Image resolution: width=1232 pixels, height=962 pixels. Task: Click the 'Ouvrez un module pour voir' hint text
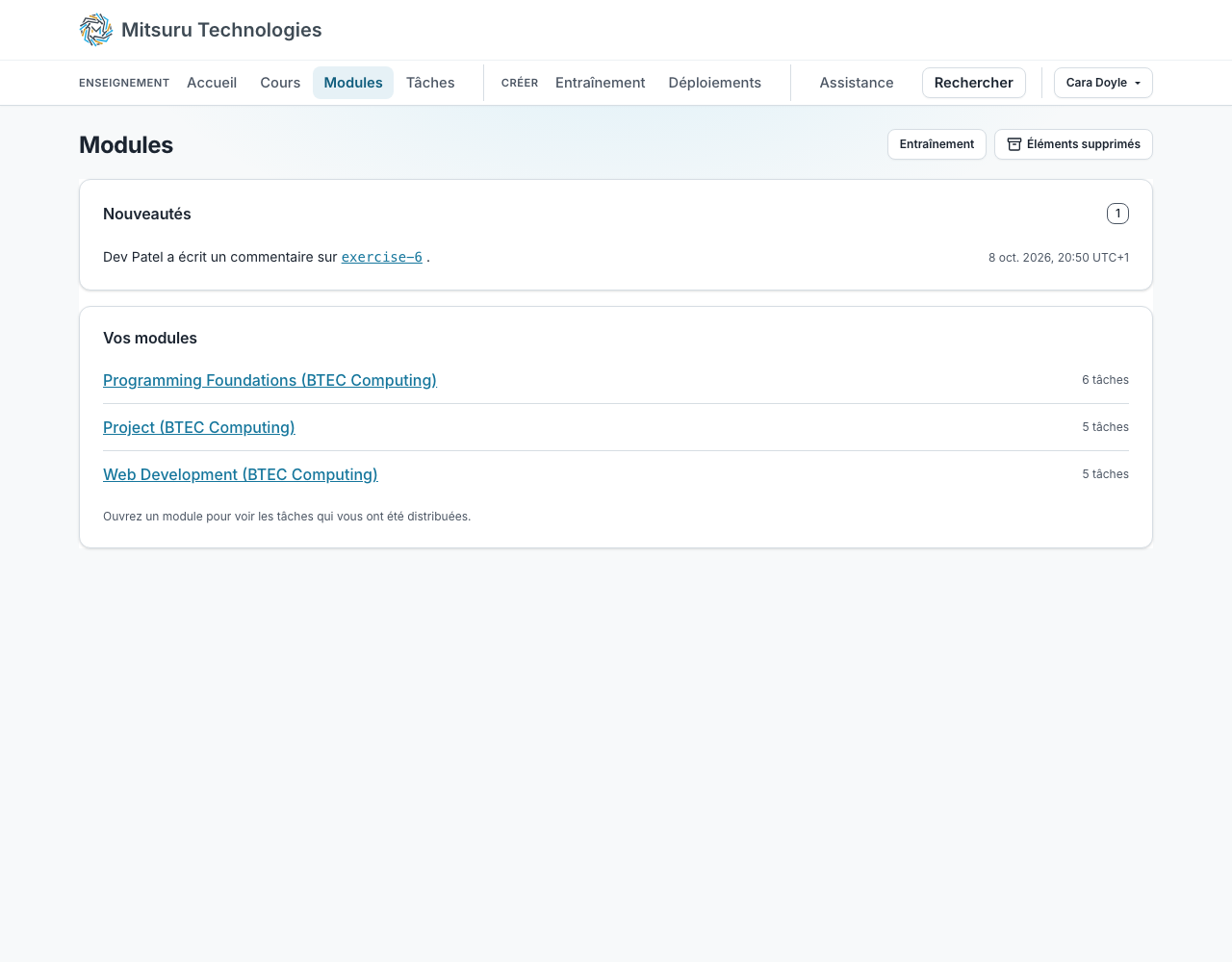287,517
